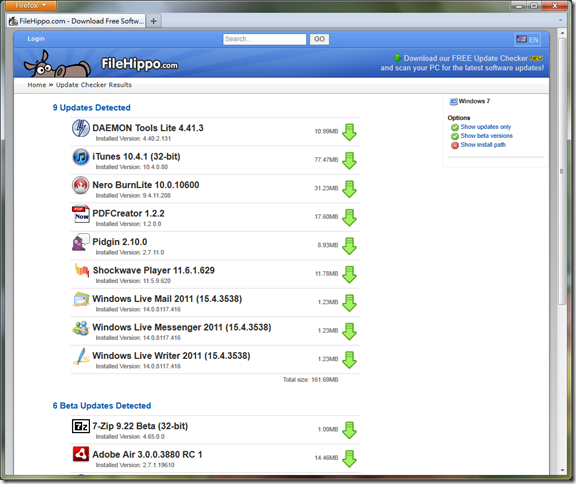Open iTunes 10.4.1 (32-bit) title link
The height and width of the screenshot is (484, 576).
tap(136, 156)
